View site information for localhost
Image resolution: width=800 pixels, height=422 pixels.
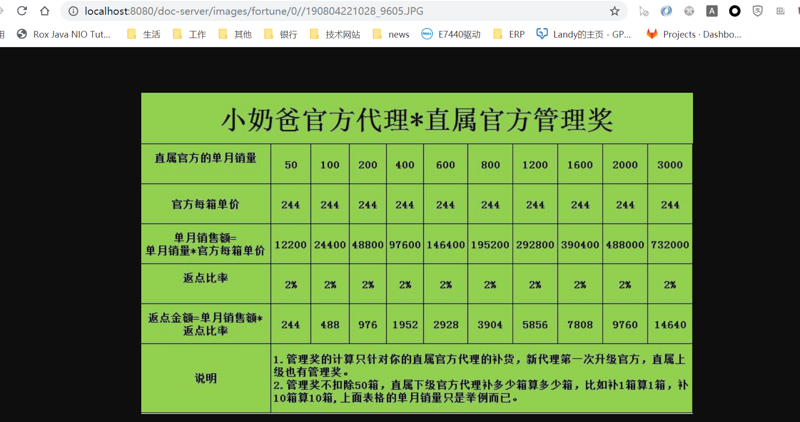(73, 11)
